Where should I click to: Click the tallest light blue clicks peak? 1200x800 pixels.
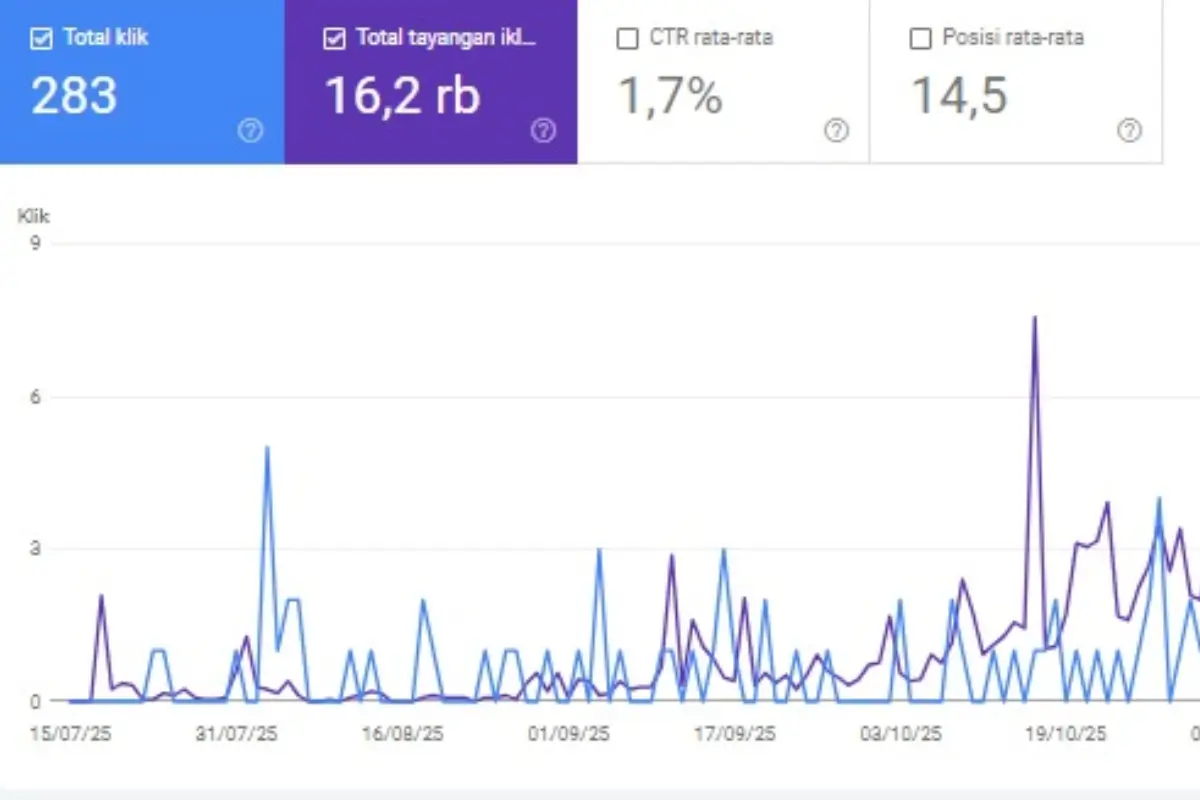[267, 448]
